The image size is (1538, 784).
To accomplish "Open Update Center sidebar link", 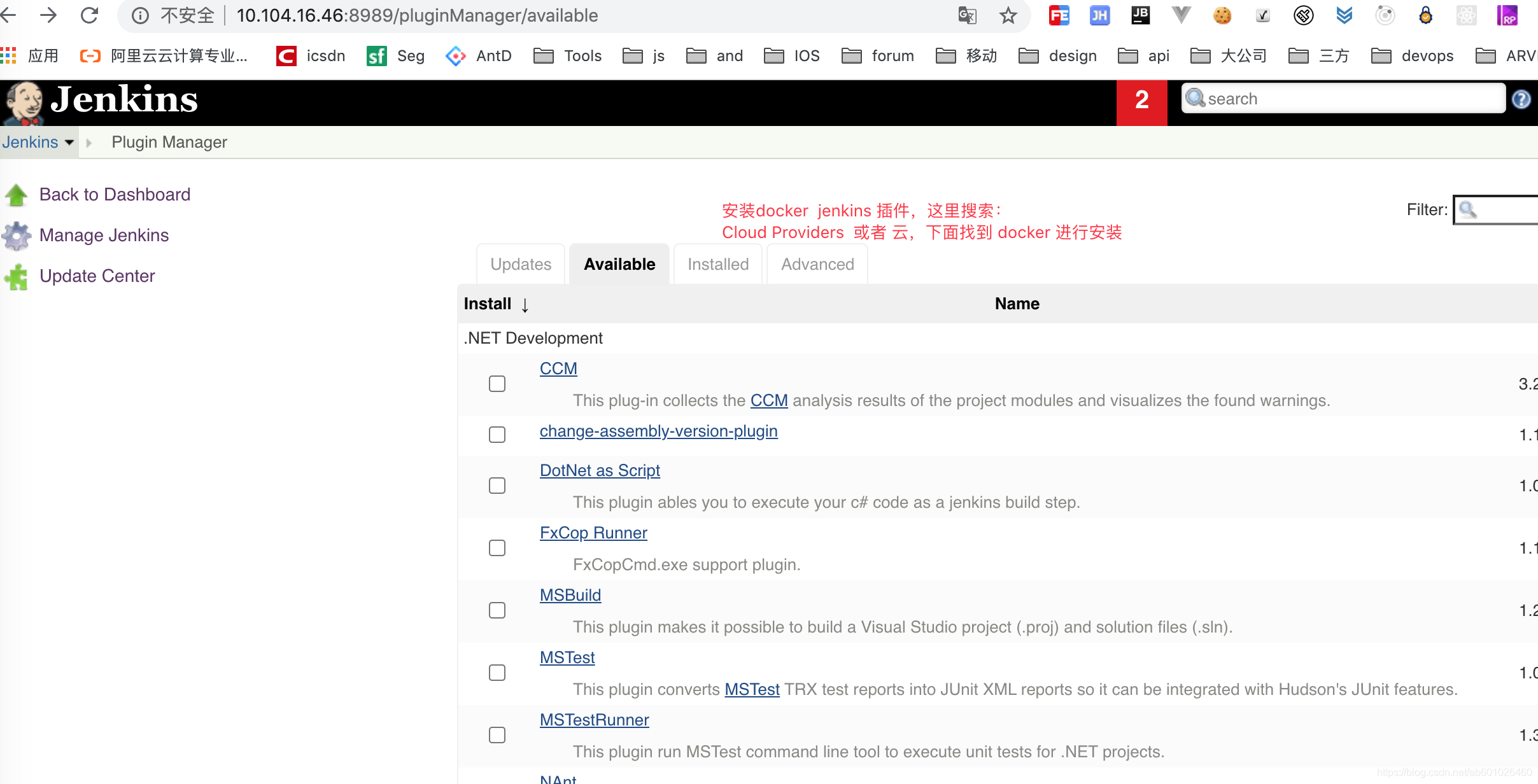I will pos(97,276).
